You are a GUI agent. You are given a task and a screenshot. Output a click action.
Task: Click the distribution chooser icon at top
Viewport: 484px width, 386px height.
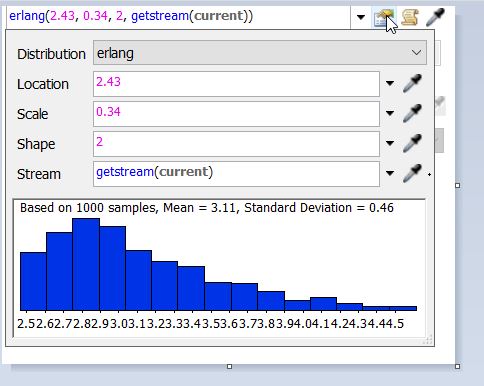[x=384, y=17]
